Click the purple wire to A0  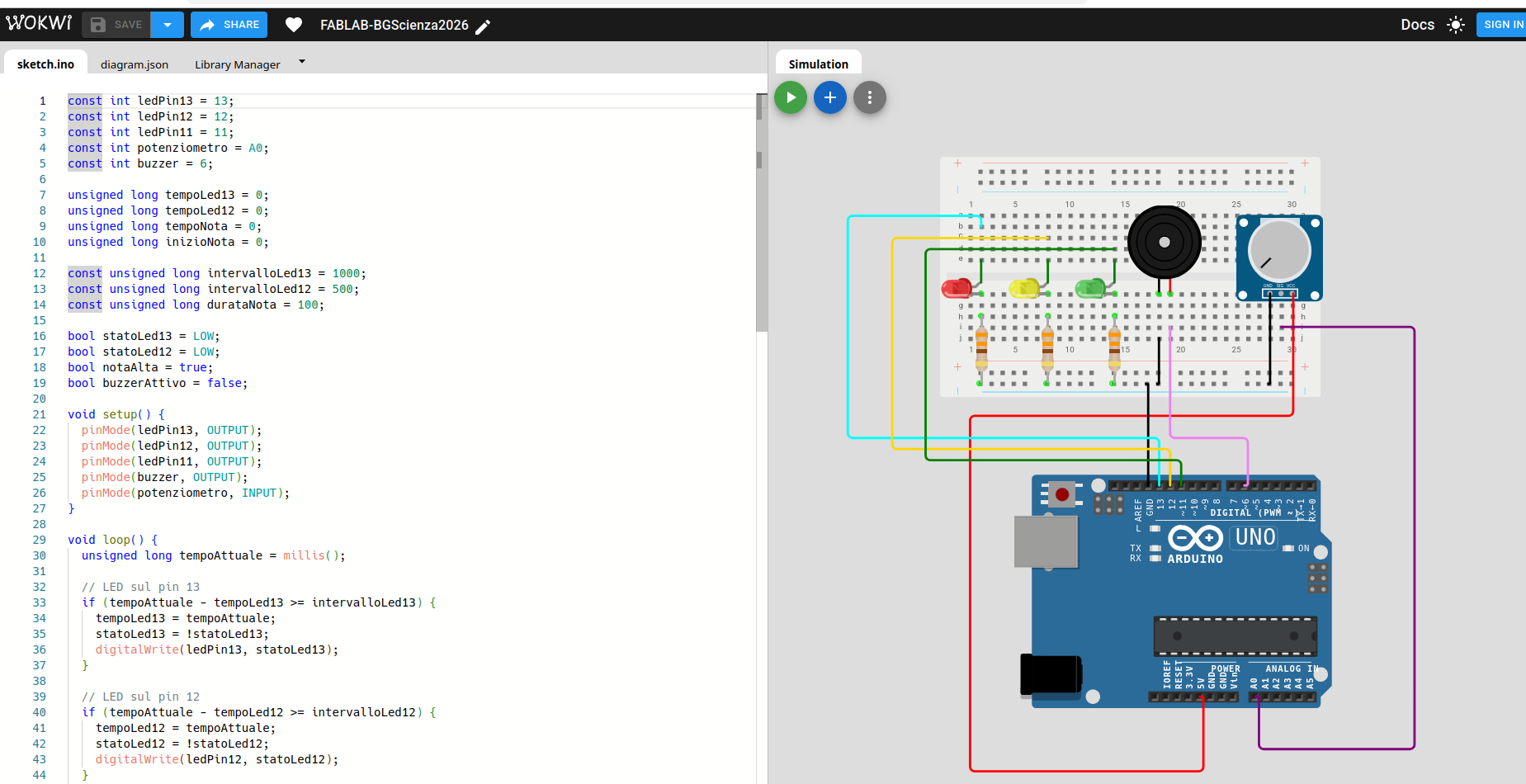1414,536
